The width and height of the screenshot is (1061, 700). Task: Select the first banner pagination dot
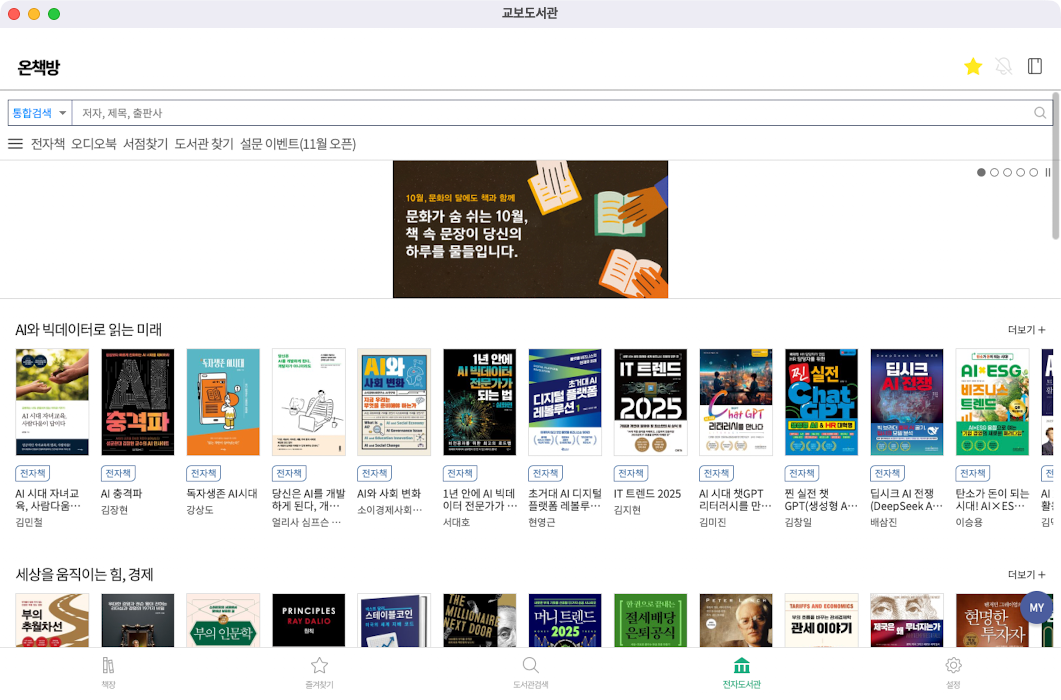tap(981, 173)
